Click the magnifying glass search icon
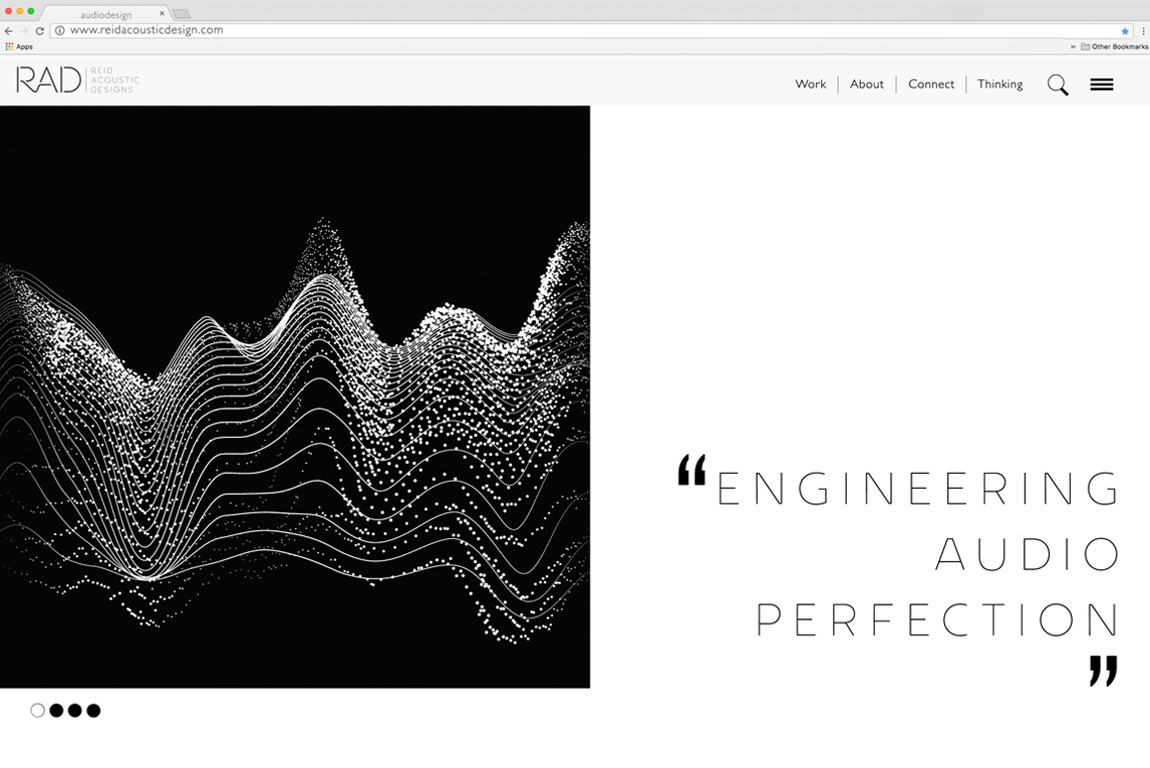 tap(1057, 85)
